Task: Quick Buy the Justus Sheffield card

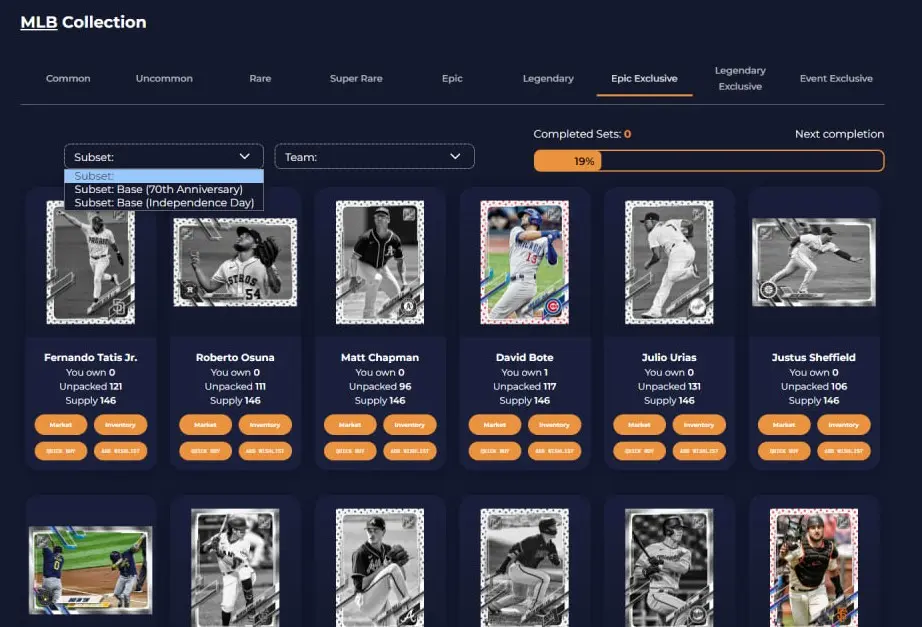Action: pos(784,451)
